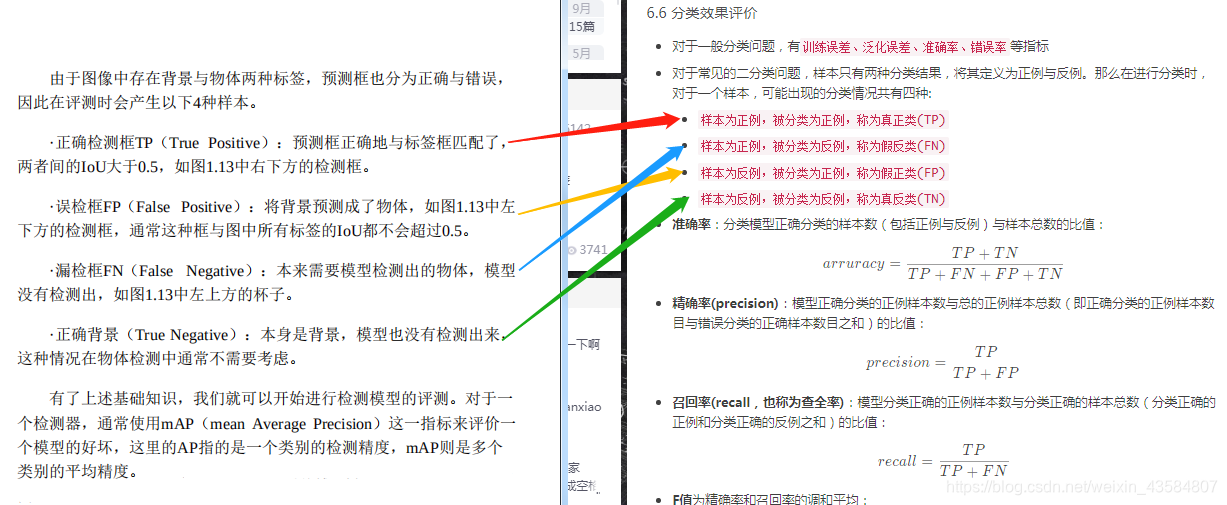Click the bullet line starting '对于一般分类问题'

tap(860, 46)
